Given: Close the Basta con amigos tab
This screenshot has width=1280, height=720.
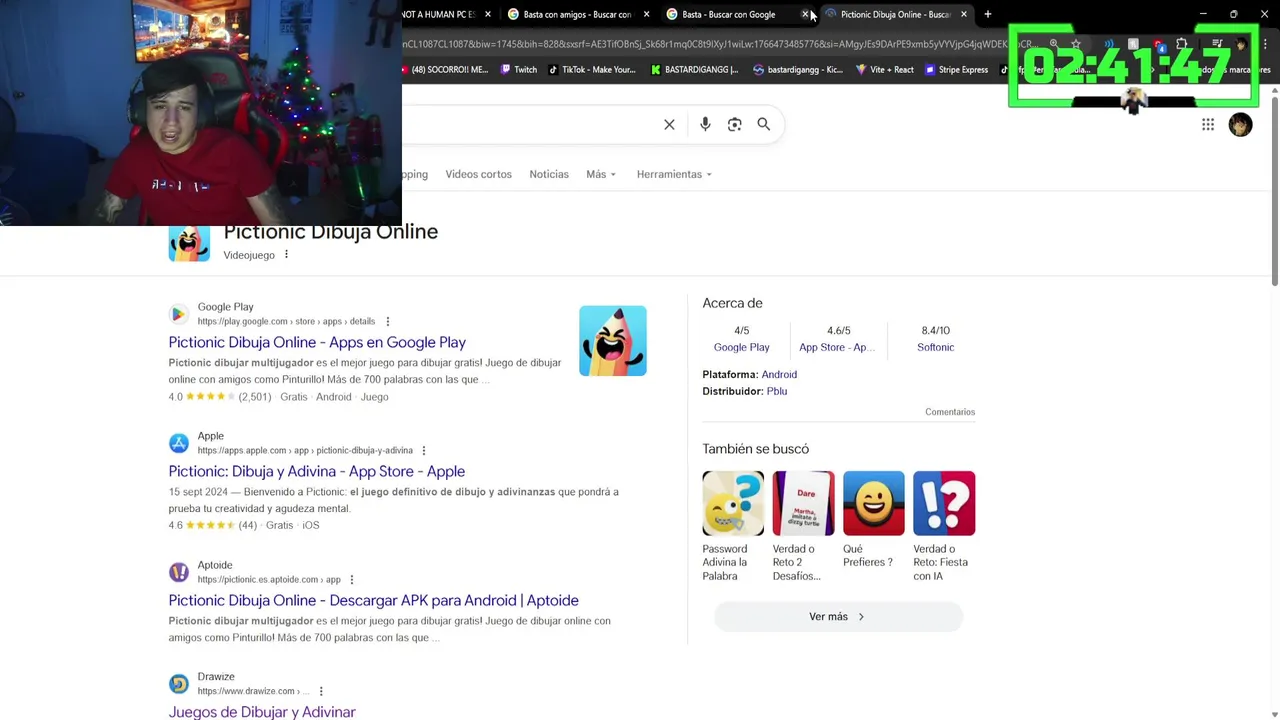Looking at the screenshot, I should [x=646, y=14].
